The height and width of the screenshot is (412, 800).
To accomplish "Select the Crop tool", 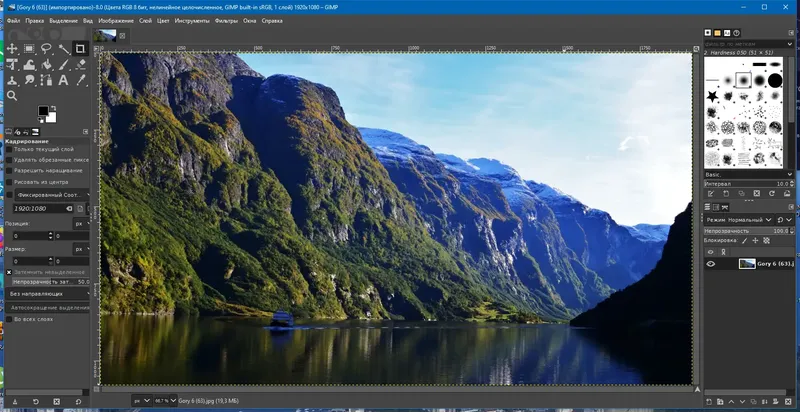I will [80, 49].
